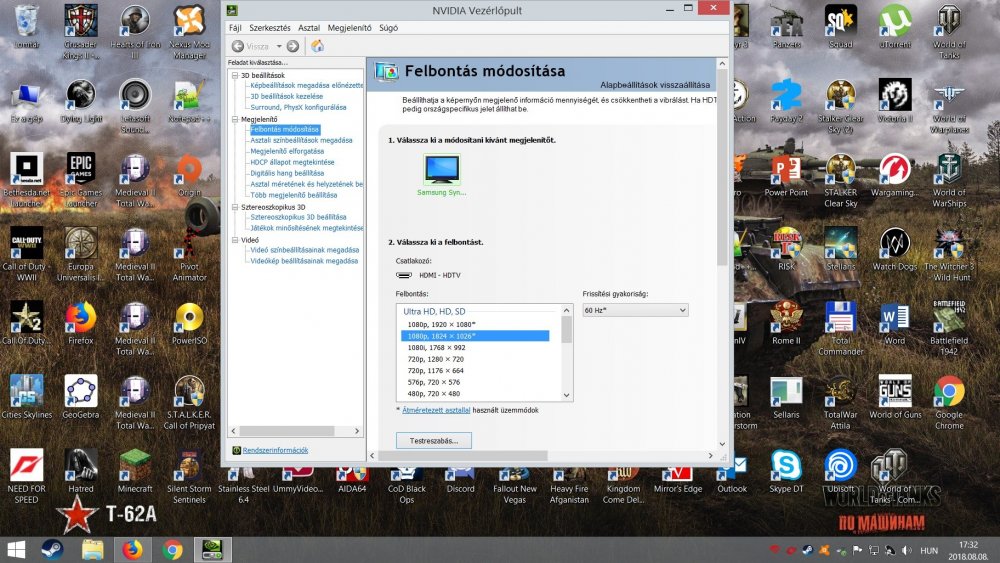Open Rome II desktop icon

(786, 323)
